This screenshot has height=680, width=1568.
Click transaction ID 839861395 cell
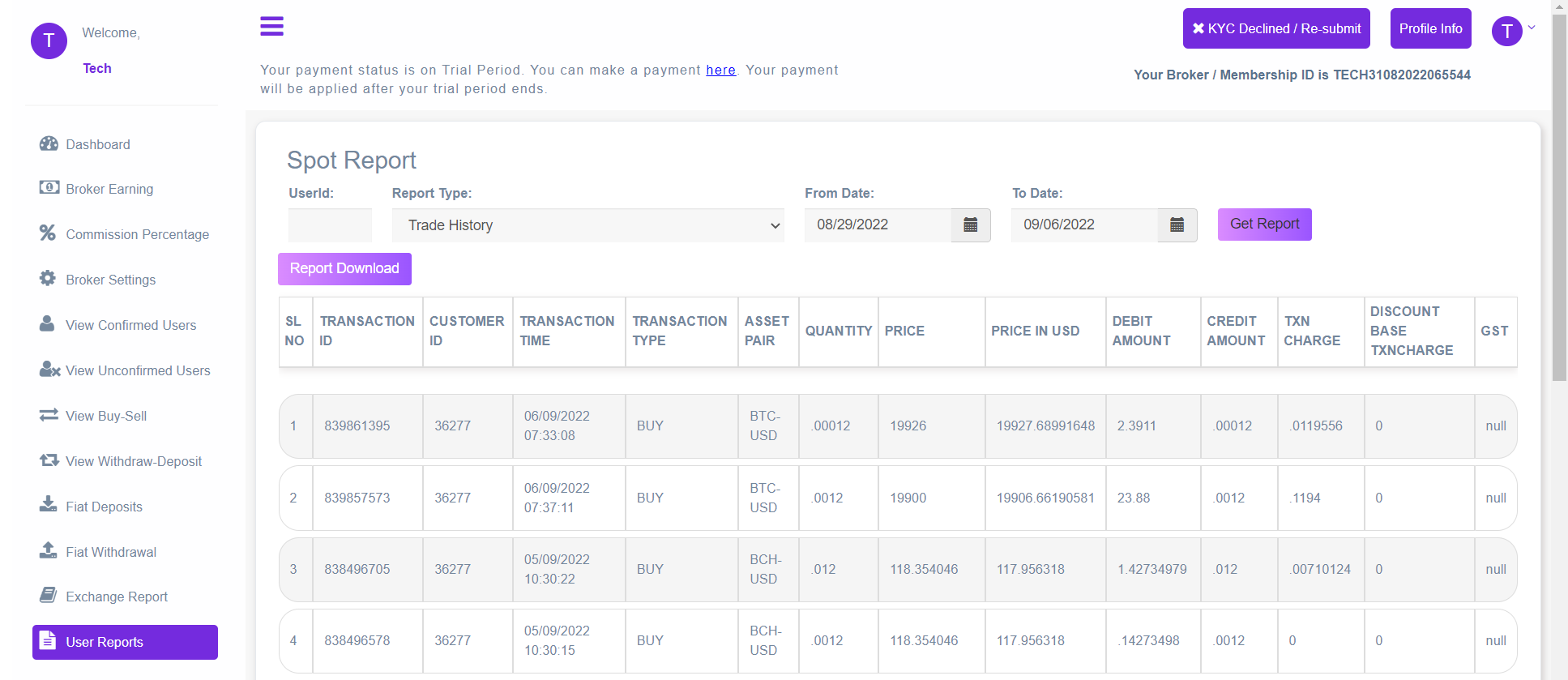[367, 426]
